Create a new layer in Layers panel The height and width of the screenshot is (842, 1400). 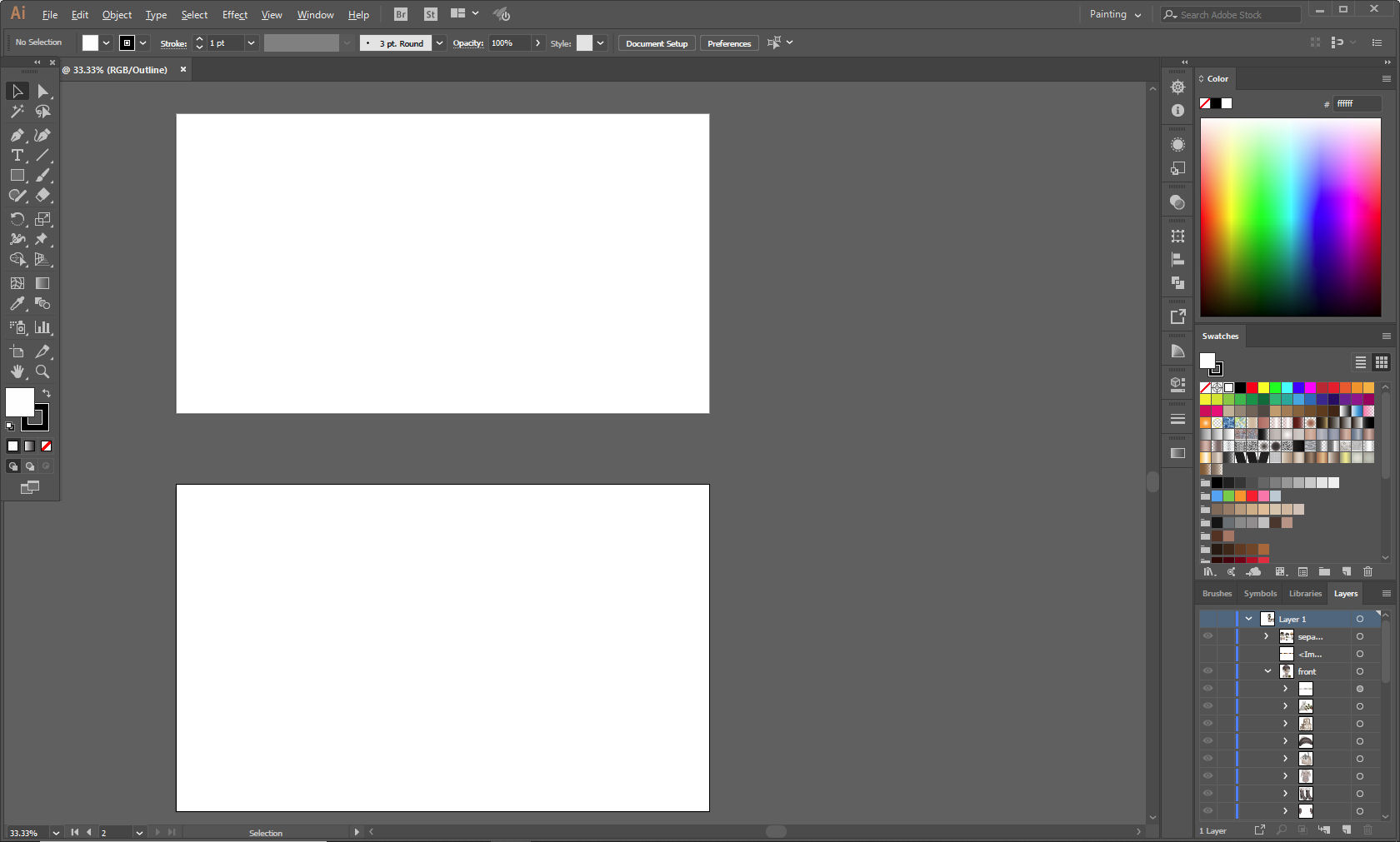pos(1346,830)
